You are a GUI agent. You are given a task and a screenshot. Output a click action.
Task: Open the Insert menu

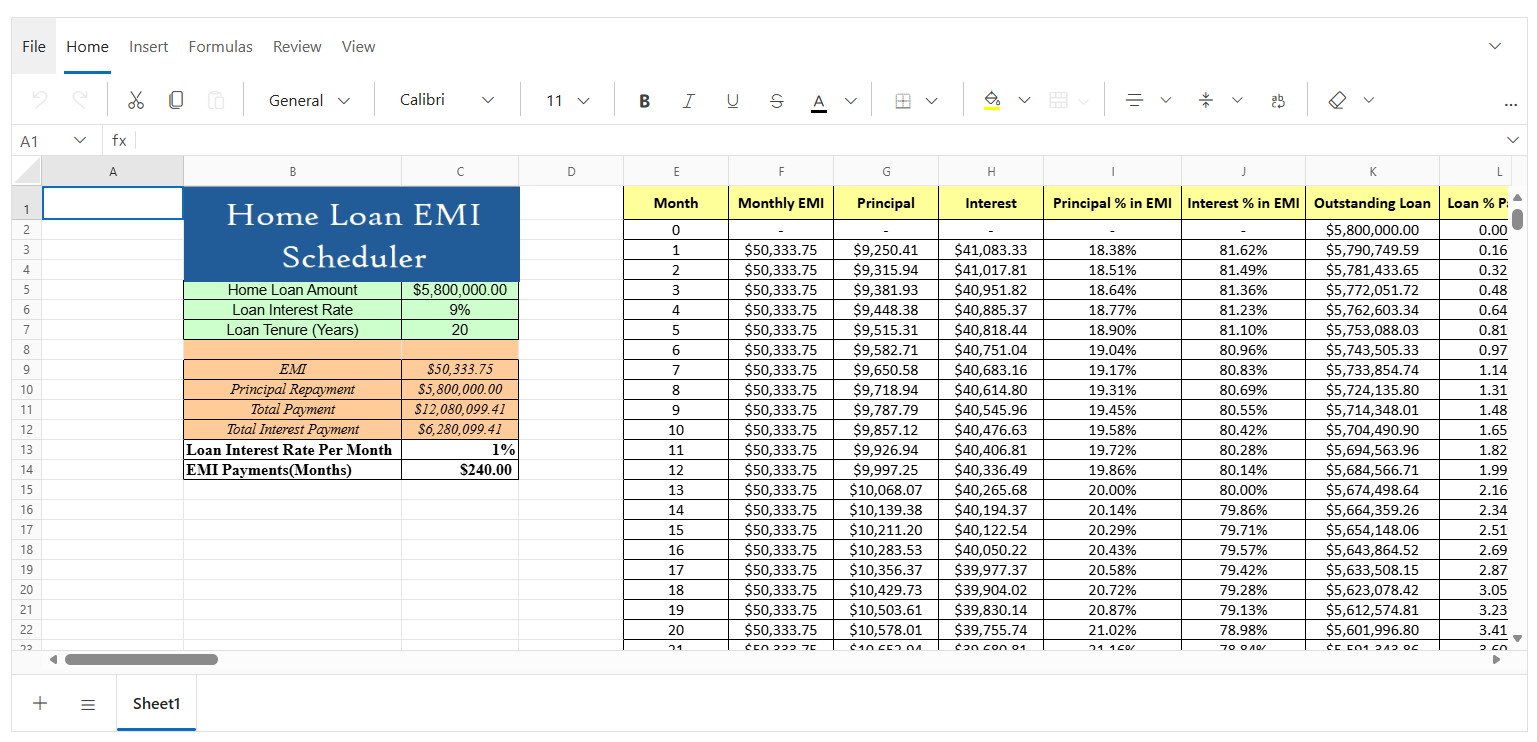point(148,46)
